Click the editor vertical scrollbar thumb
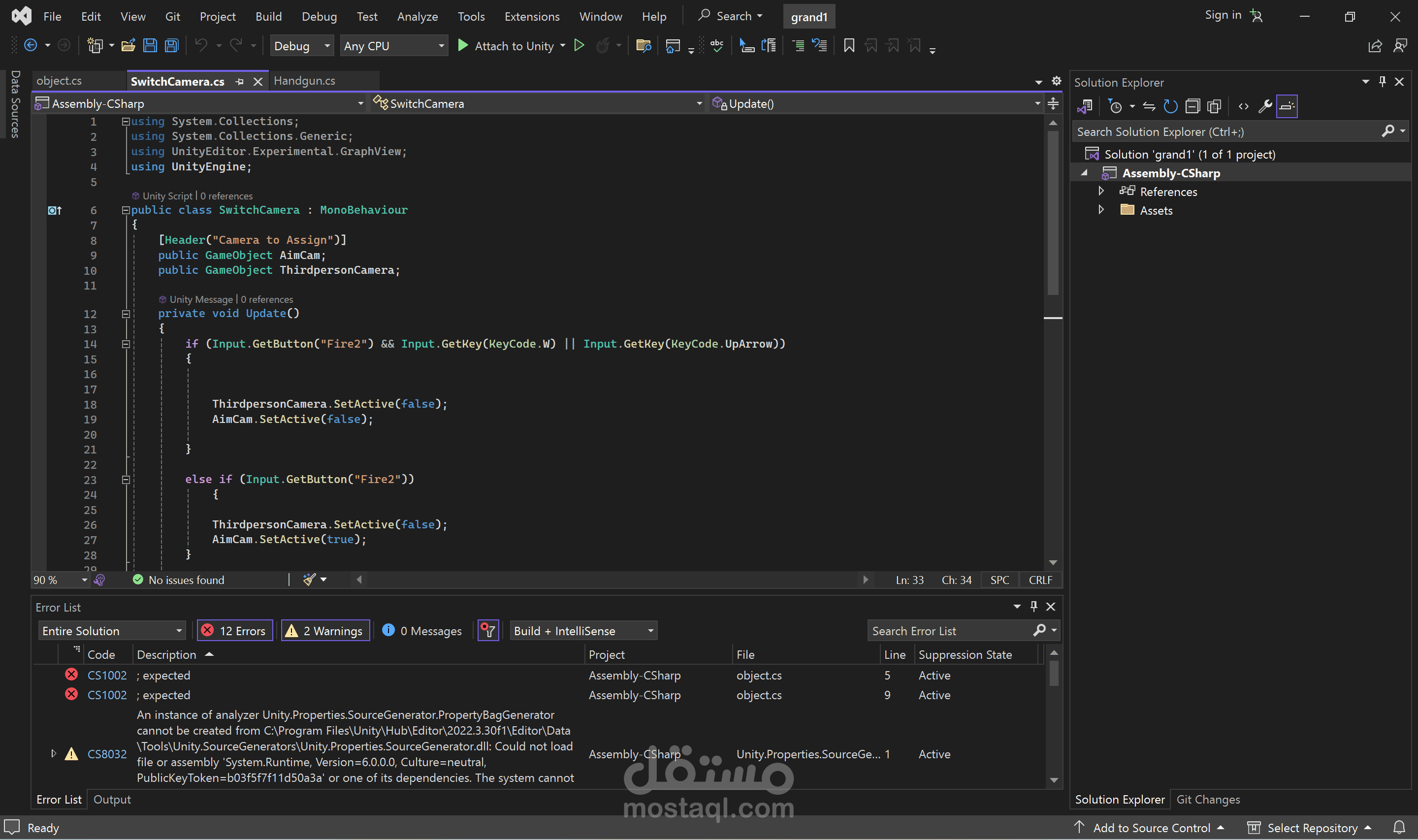This screenshot has height=840, width=1418. click(x=1053, y=213)
